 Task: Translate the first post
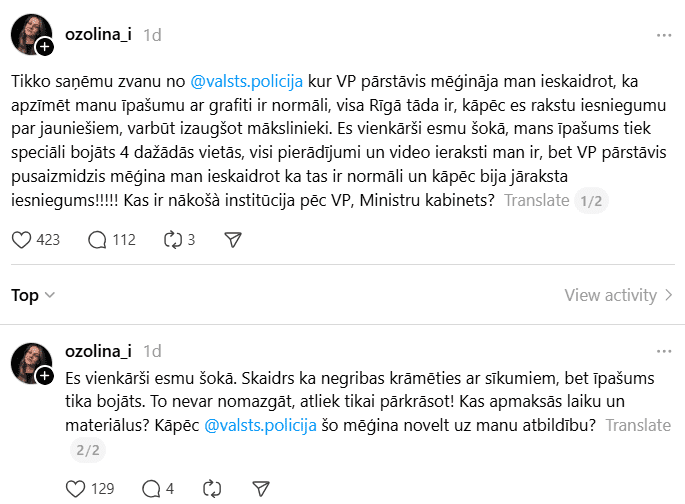(x=536, y=200)
